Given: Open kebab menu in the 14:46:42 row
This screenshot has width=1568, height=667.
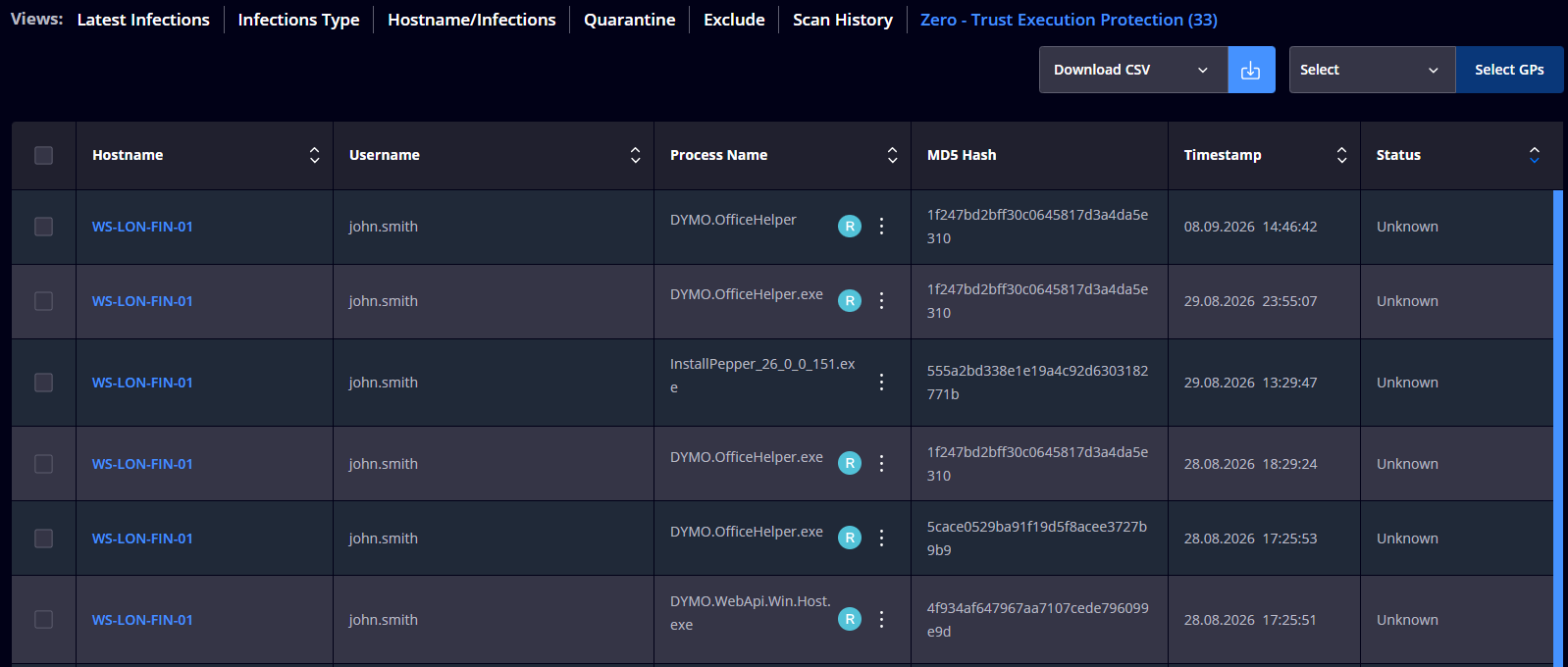Looking at the screenshot, I should coord(881,227).
